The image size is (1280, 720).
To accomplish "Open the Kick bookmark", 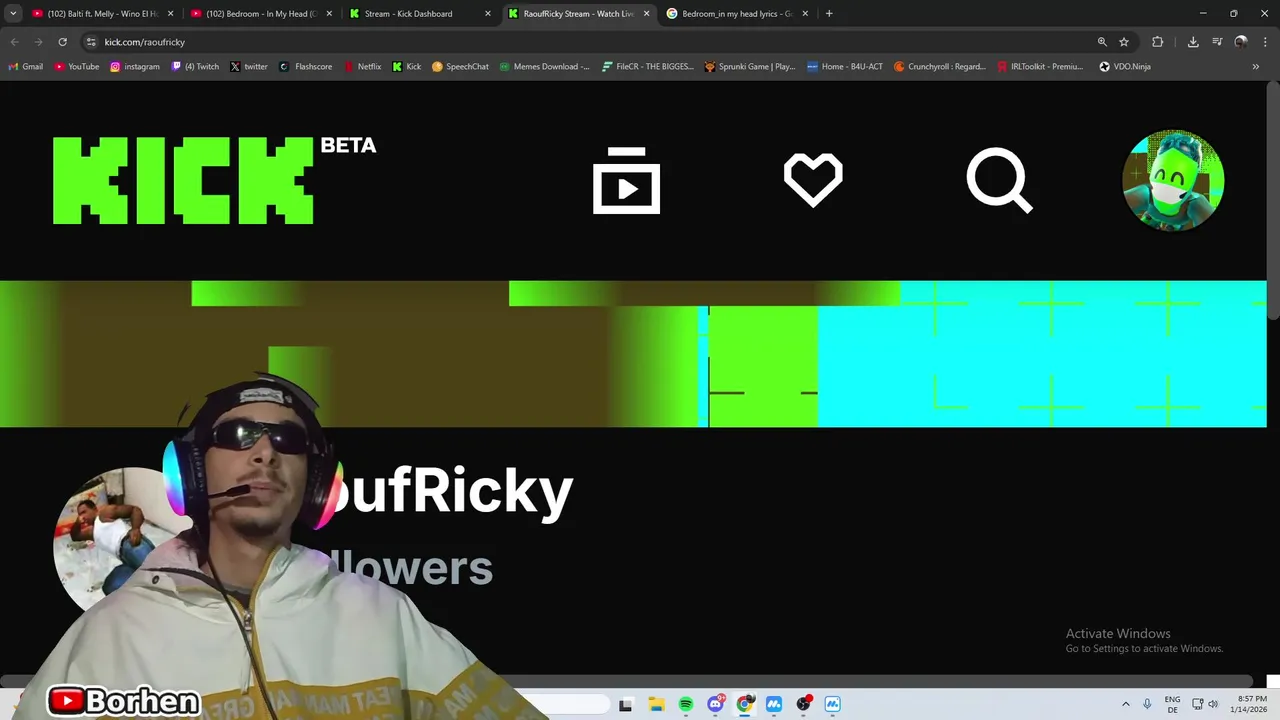I will point(407,66).
